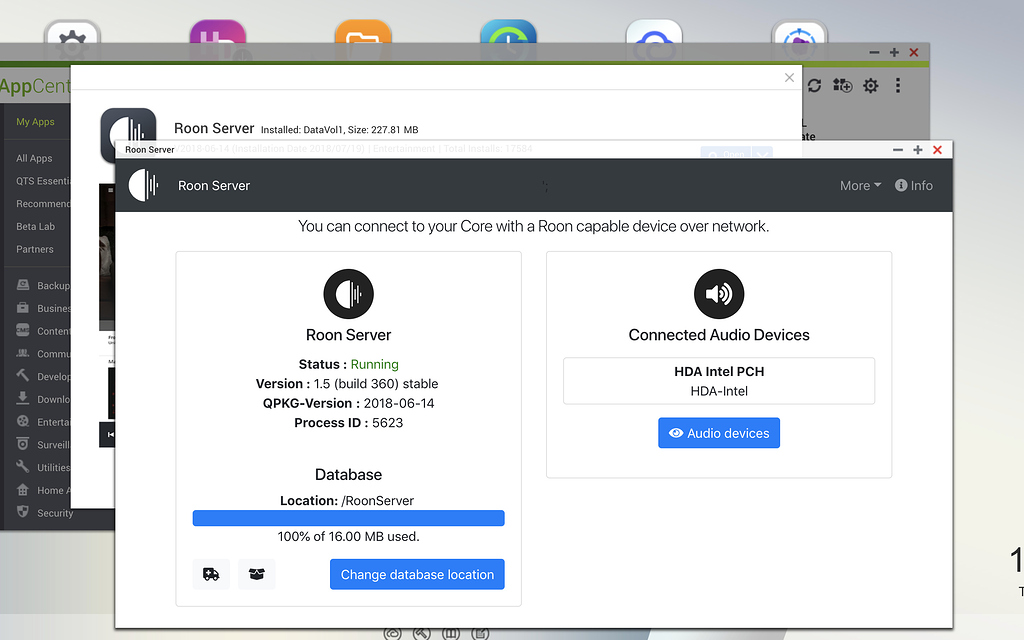Click the database unpack/restore box icon

(x=256, y=574)
